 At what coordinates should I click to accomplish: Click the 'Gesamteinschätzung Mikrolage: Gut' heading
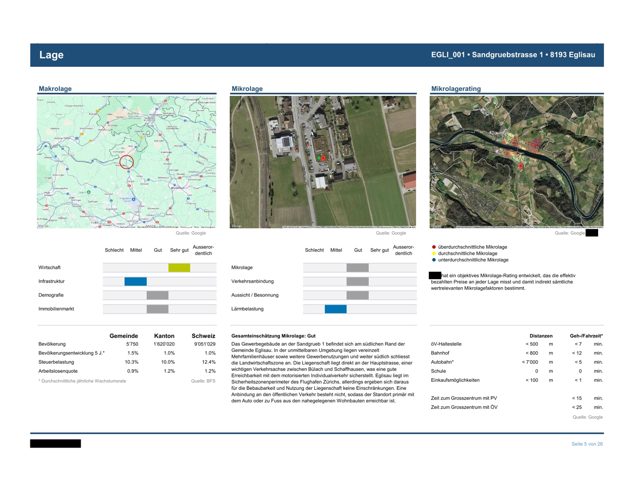[273, 336]
